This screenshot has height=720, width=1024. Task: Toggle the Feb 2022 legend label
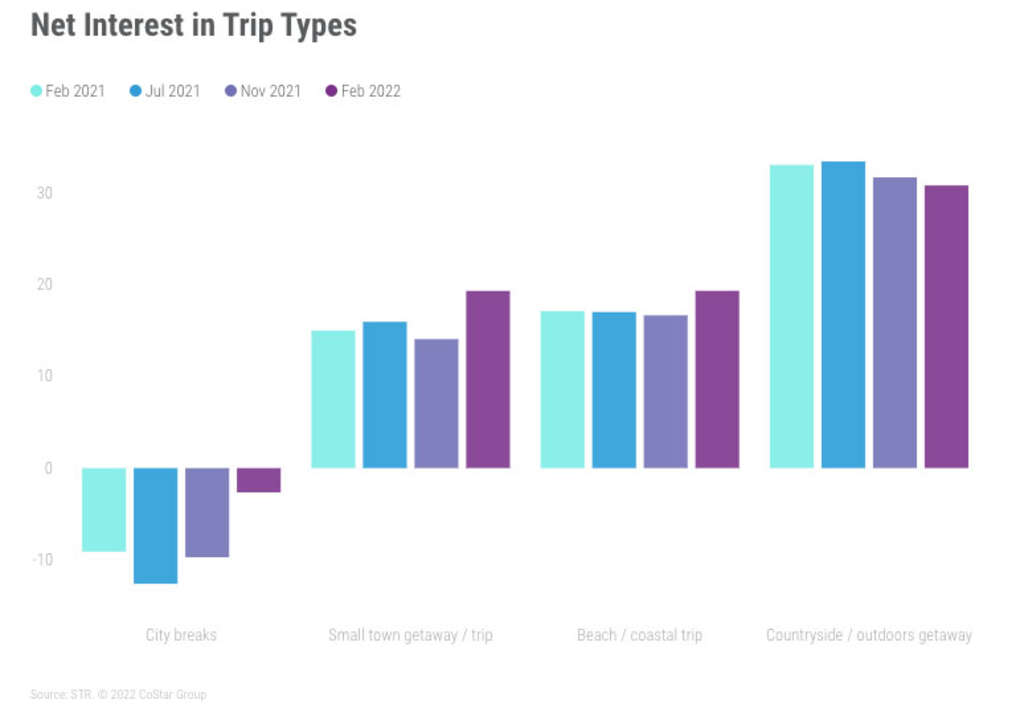[371, 91]
